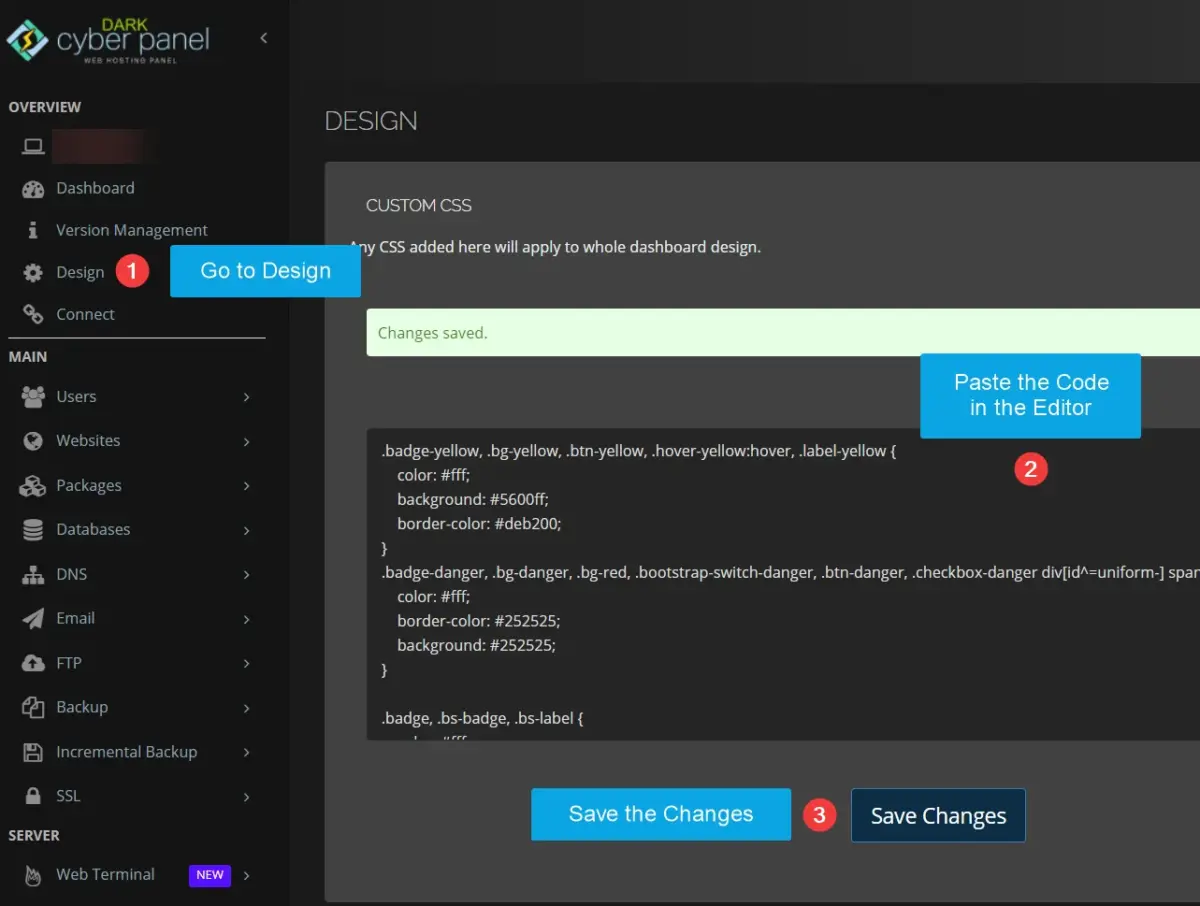Image resolution: width=1200 pixels, height=906 pixels.
Task: Select the Users icon in the sidebar
Action: tap(33, 396)
